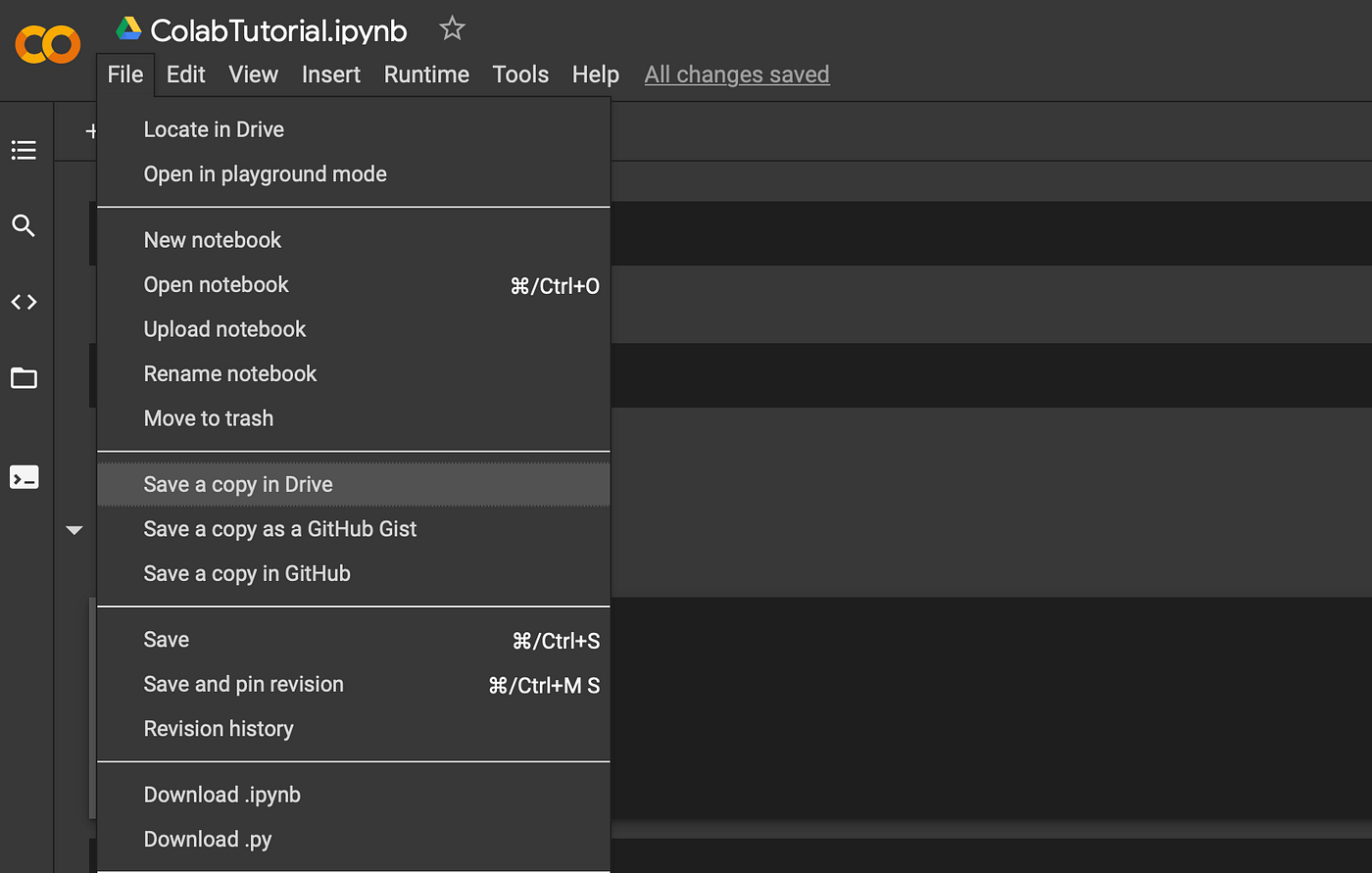
Task: Click the Google Drive icon beside title
Action: coord(128,29)
